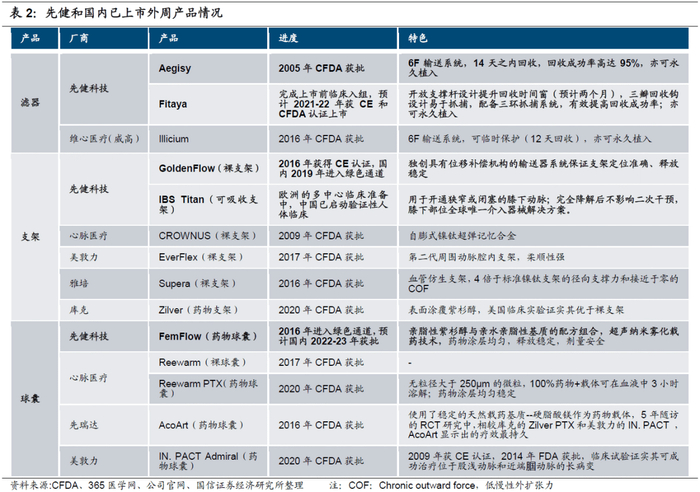Click '维心医疗(威高)' manufacturer cell
Viewport: 700px width, 492px height.
click(x=104, y=139)
